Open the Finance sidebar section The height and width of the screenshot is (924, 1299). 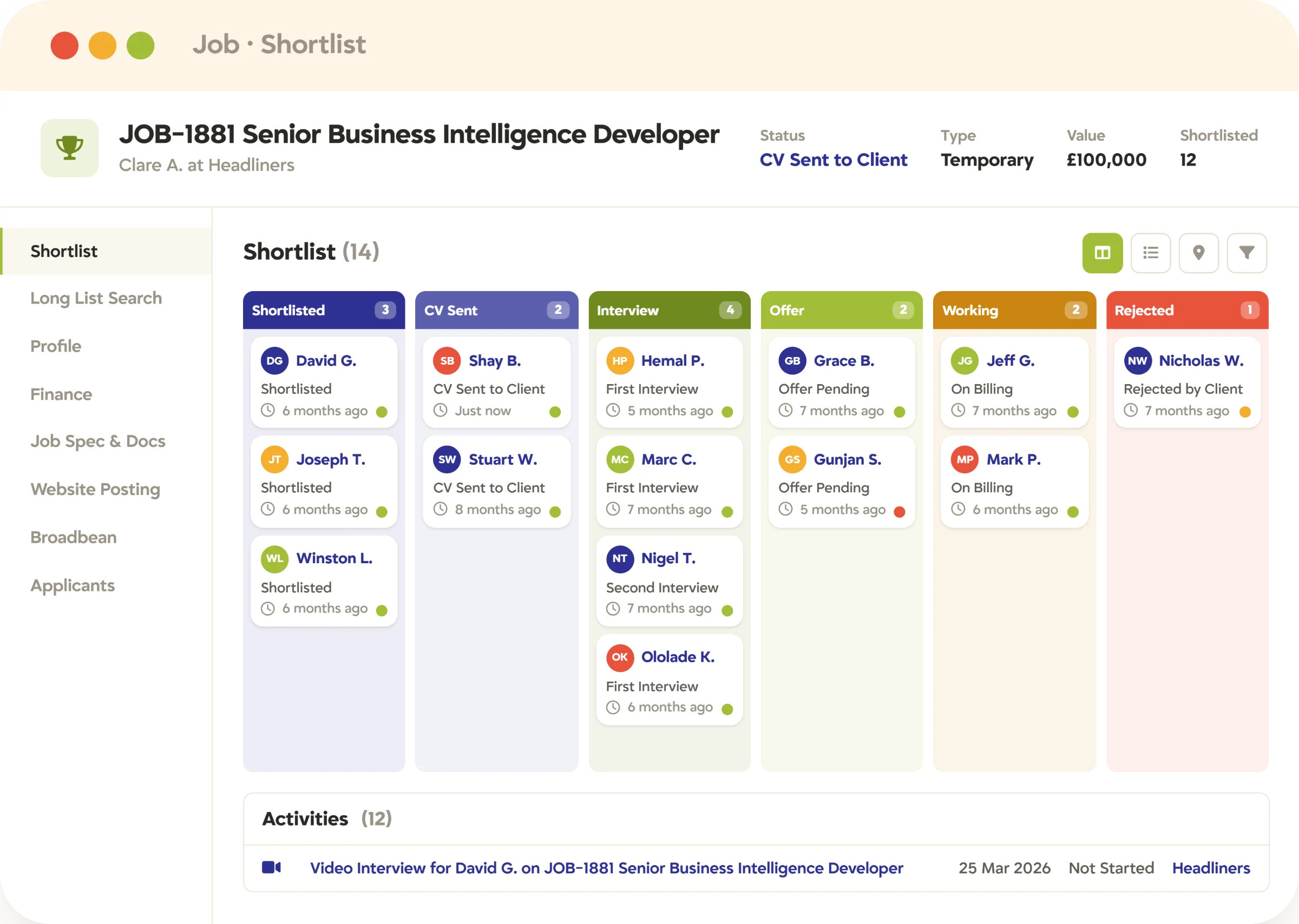tap(61, 394)
